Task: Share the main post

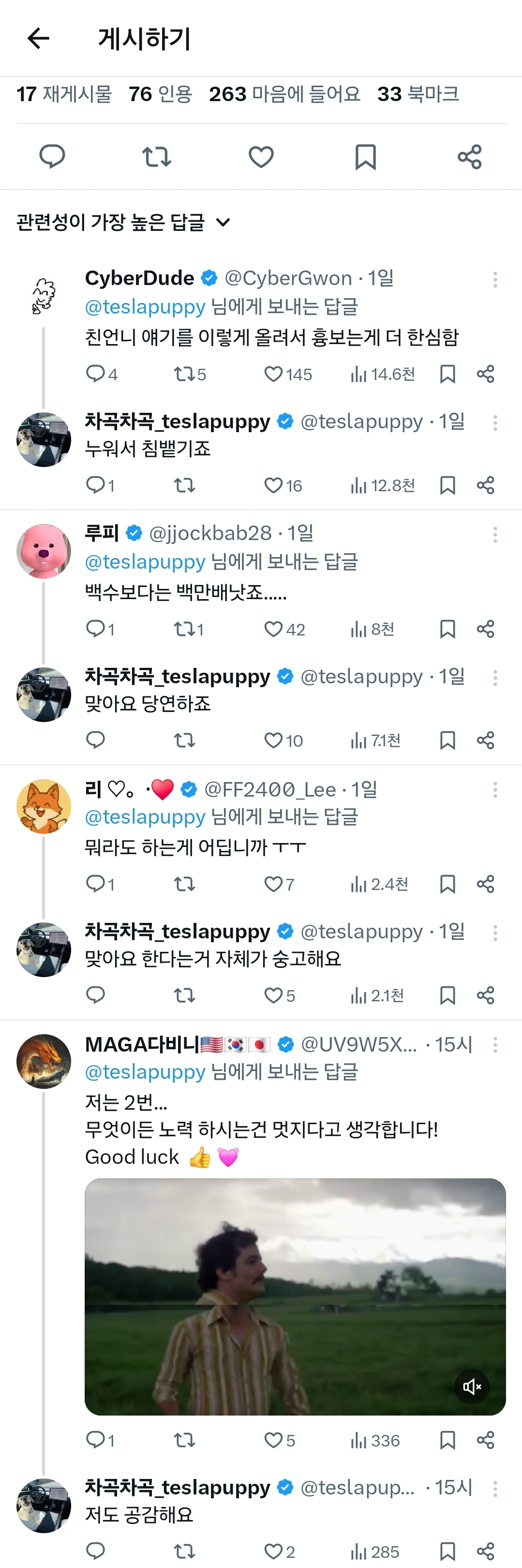Action: tap(470, 156)
